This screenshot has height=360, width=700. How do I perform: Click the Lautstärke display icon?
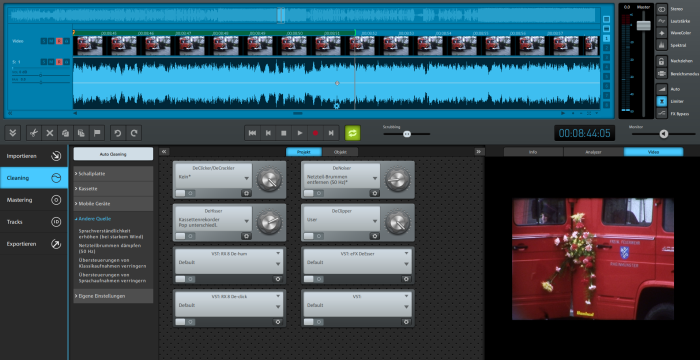[x=662, y=21]
